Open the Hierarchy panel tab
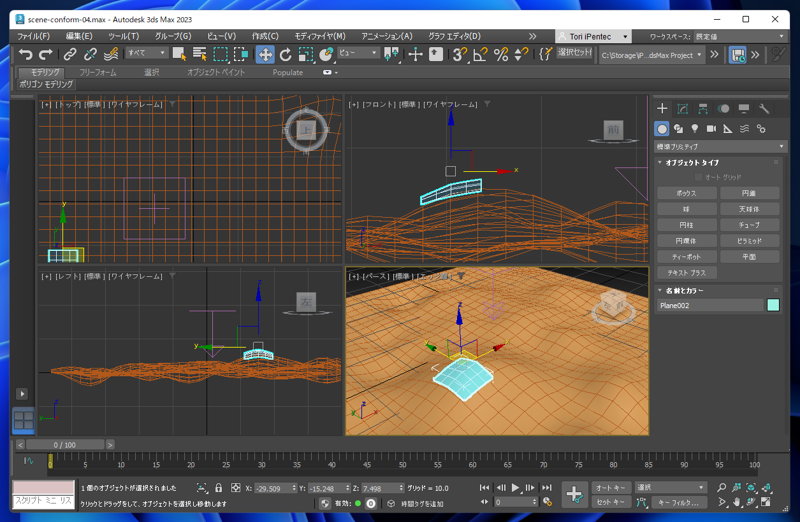This screenshot has height=522, width=800. [703, 109]
